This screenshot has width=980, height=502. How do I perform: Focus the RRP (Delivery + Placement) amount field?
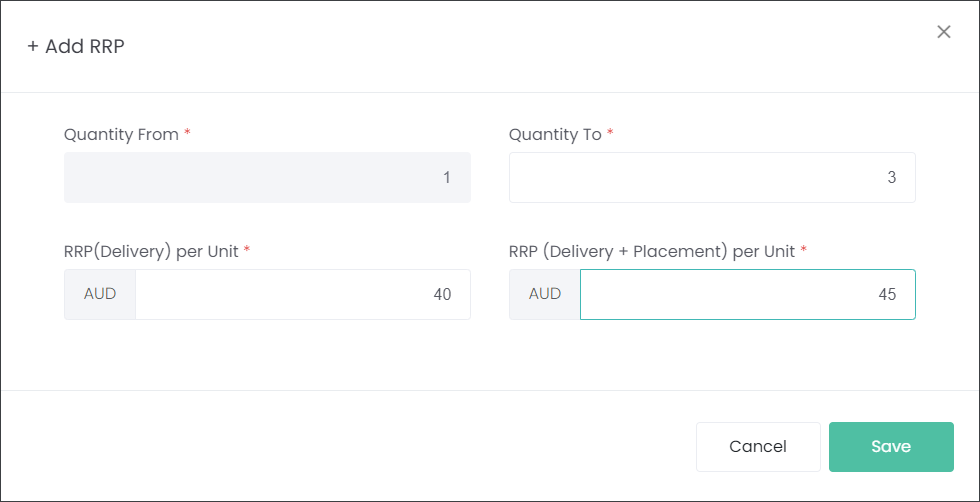click(x=748, y=294)
